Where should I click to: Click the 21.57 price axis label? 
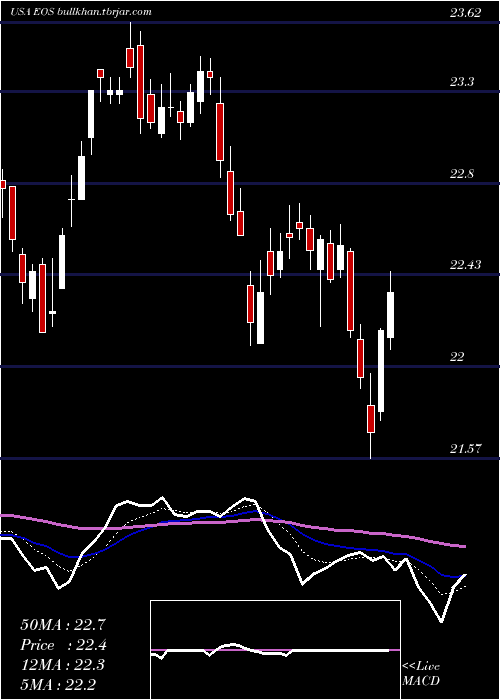point(466,449)
